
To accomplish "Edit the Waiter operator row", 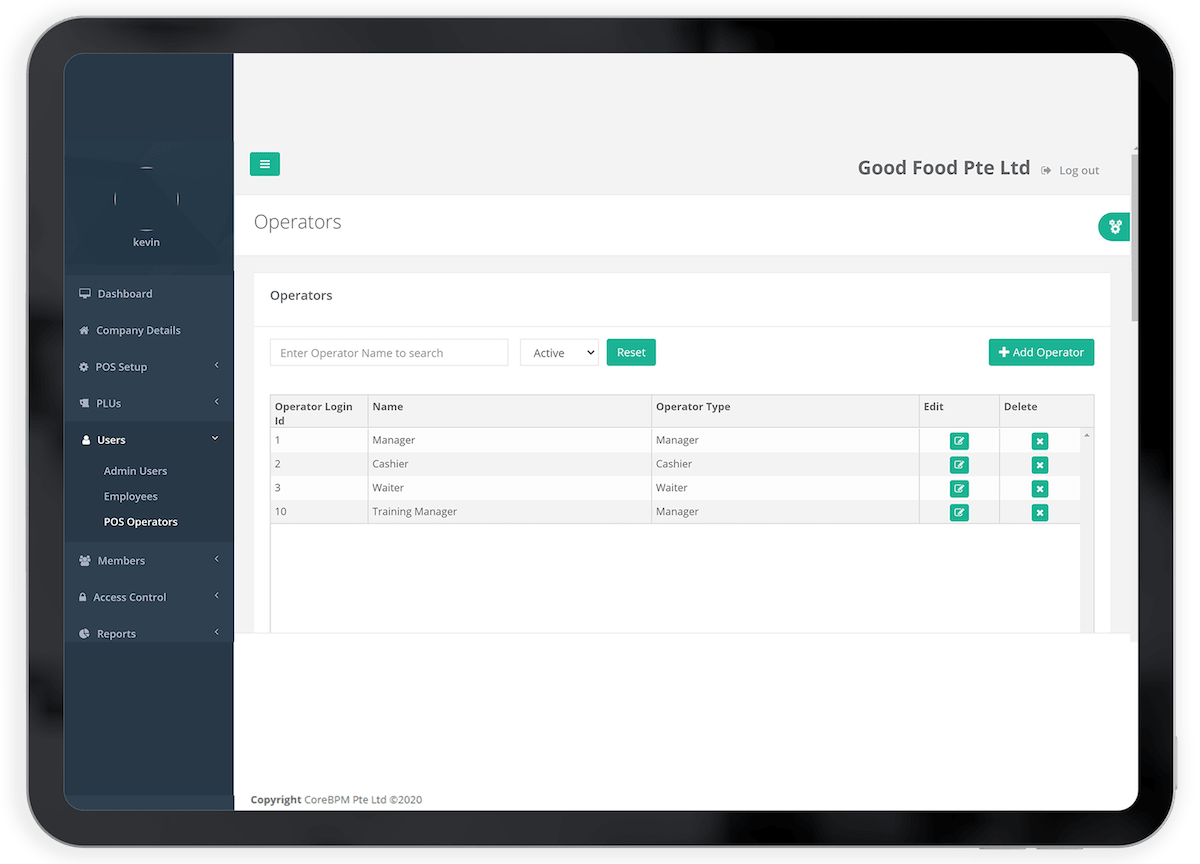I will (959, 489).
